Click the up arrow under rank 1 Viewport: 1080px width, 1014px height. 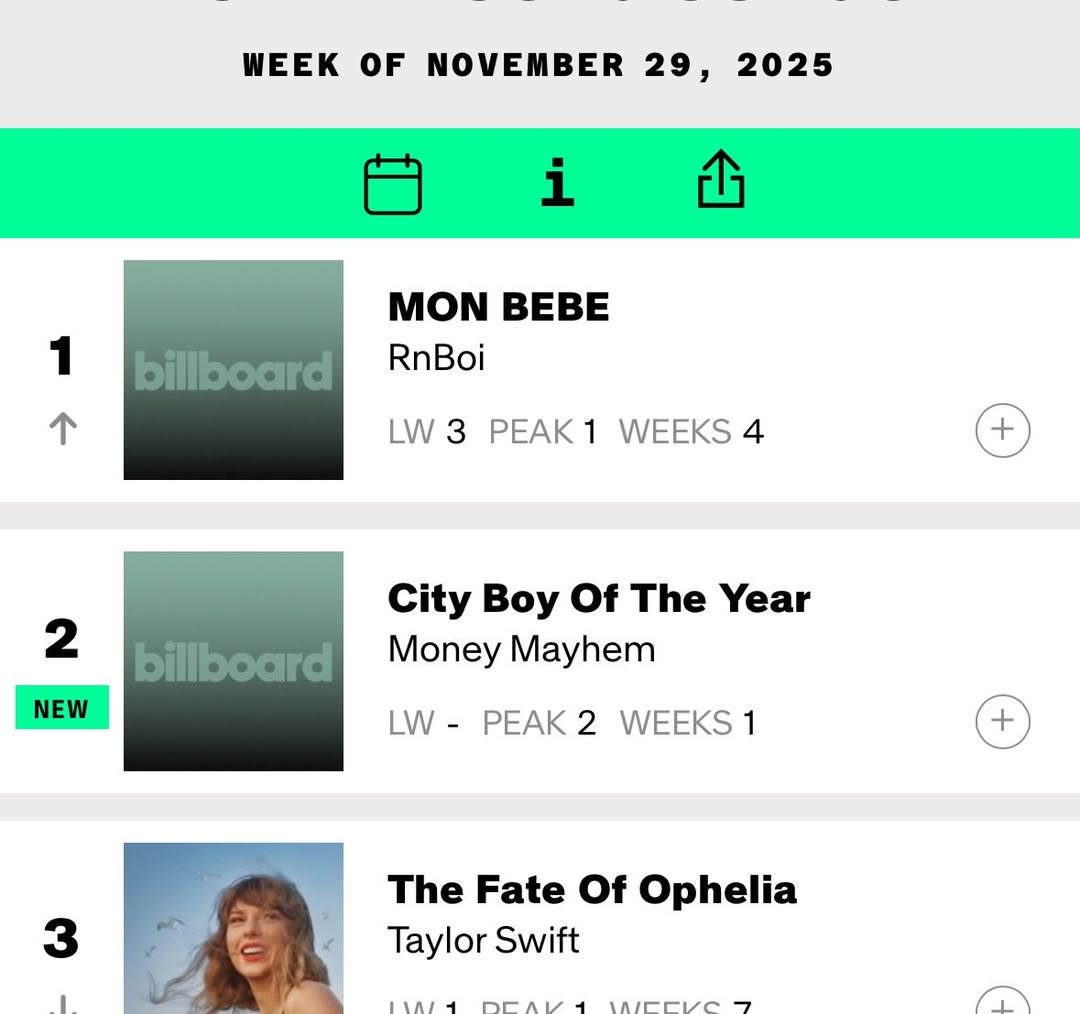(62, 429)
